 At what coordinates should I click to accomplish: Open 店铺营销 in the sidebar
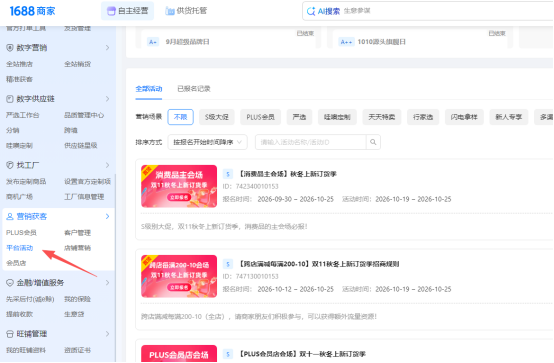click(x=77, y=248)
